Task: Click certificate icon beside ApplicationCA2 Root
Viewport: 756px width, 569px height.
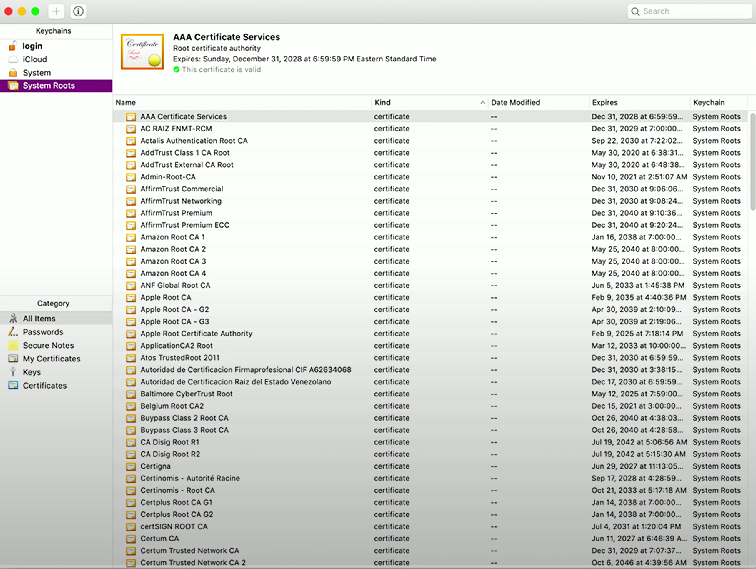Action: [x=131, y=346]
